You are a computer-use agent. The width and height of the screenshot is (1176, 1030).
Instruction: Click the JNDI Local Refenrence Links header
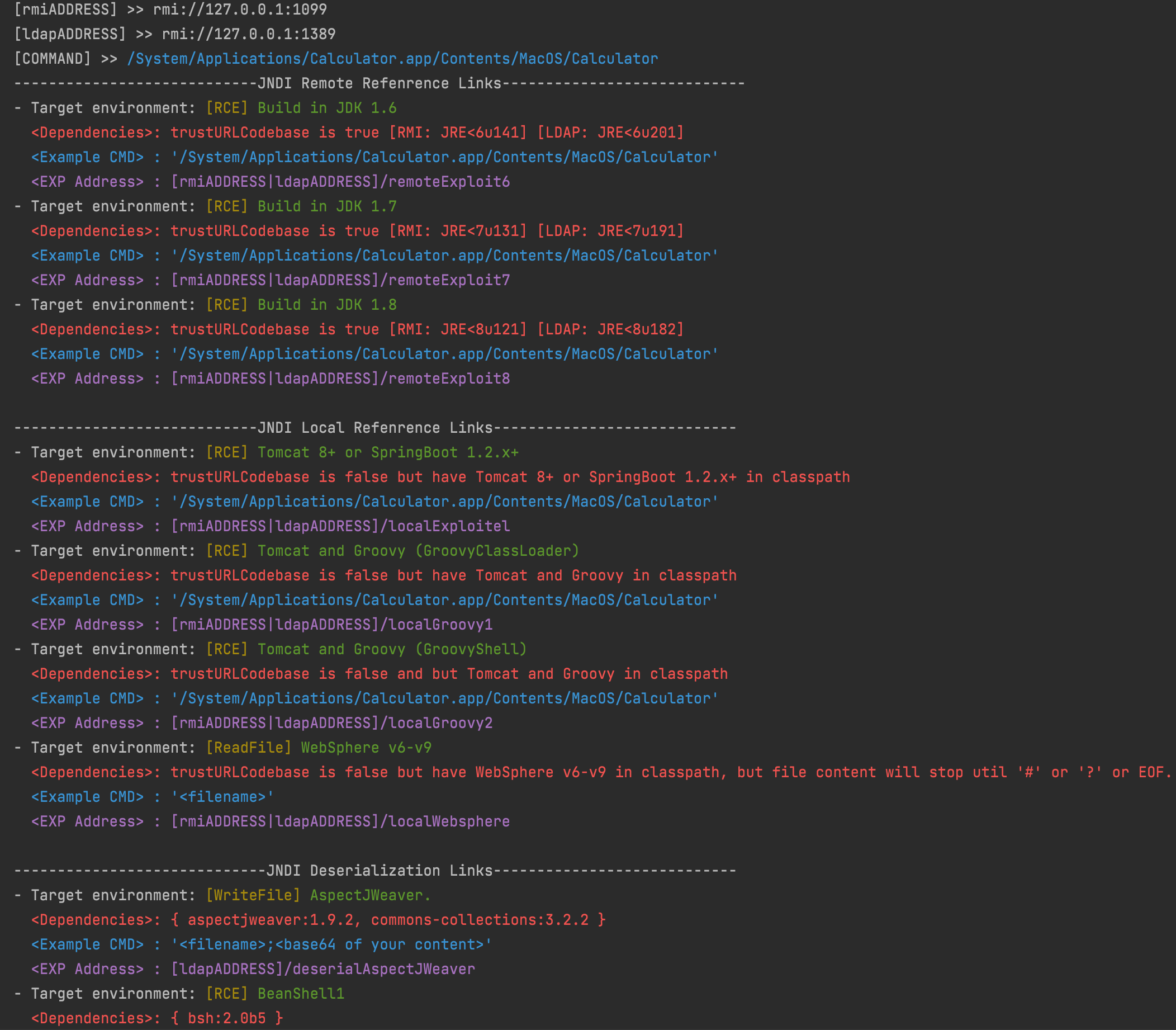pyautogui.click(x=374, y=428)
